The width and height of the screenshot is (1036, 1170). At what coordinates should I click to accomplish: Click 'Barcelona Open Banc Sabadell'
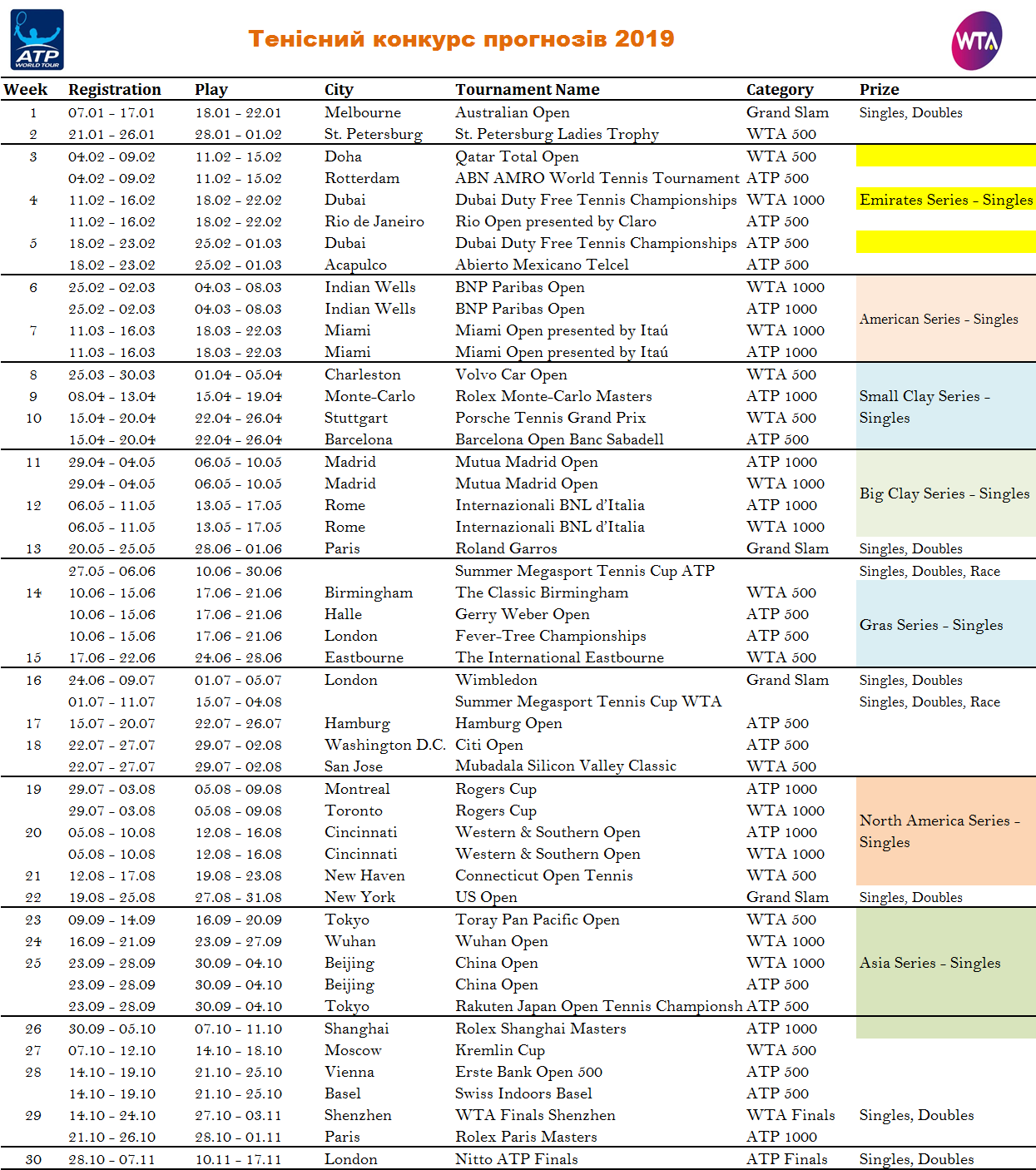pyautogui.click(x=559, y=439)
